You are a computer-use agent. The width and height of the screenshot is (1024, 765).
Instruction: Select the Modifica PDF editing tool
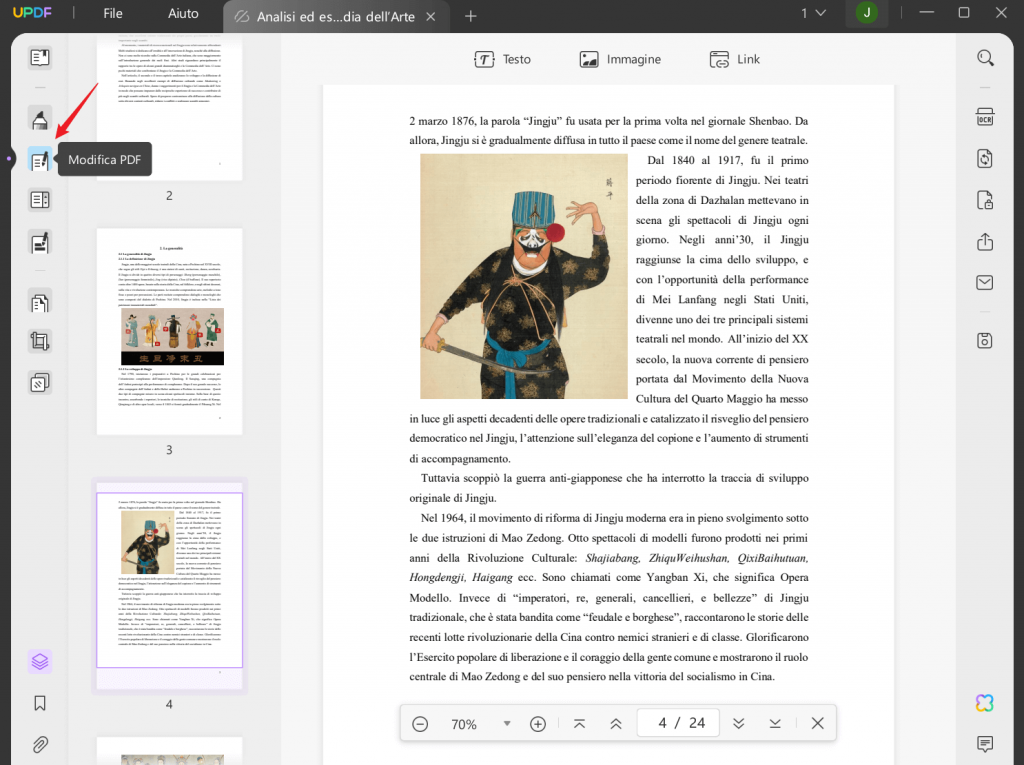click(40, 159)
